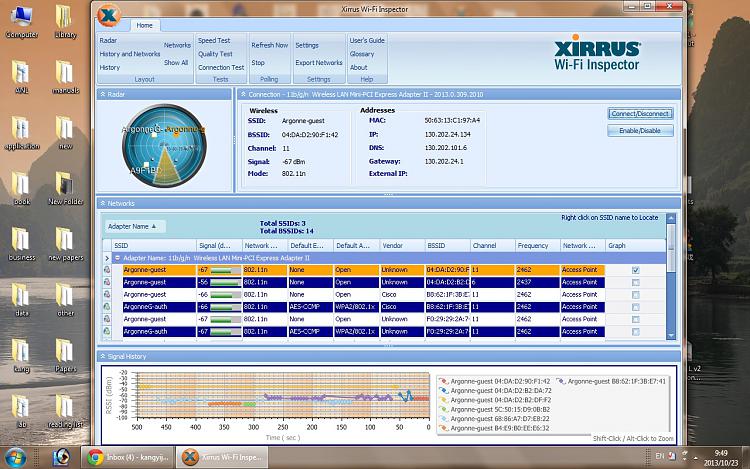Click network icon beside Argonne-guest signal -56 row
The image size is (750, 469).
[x=107, y=282]
